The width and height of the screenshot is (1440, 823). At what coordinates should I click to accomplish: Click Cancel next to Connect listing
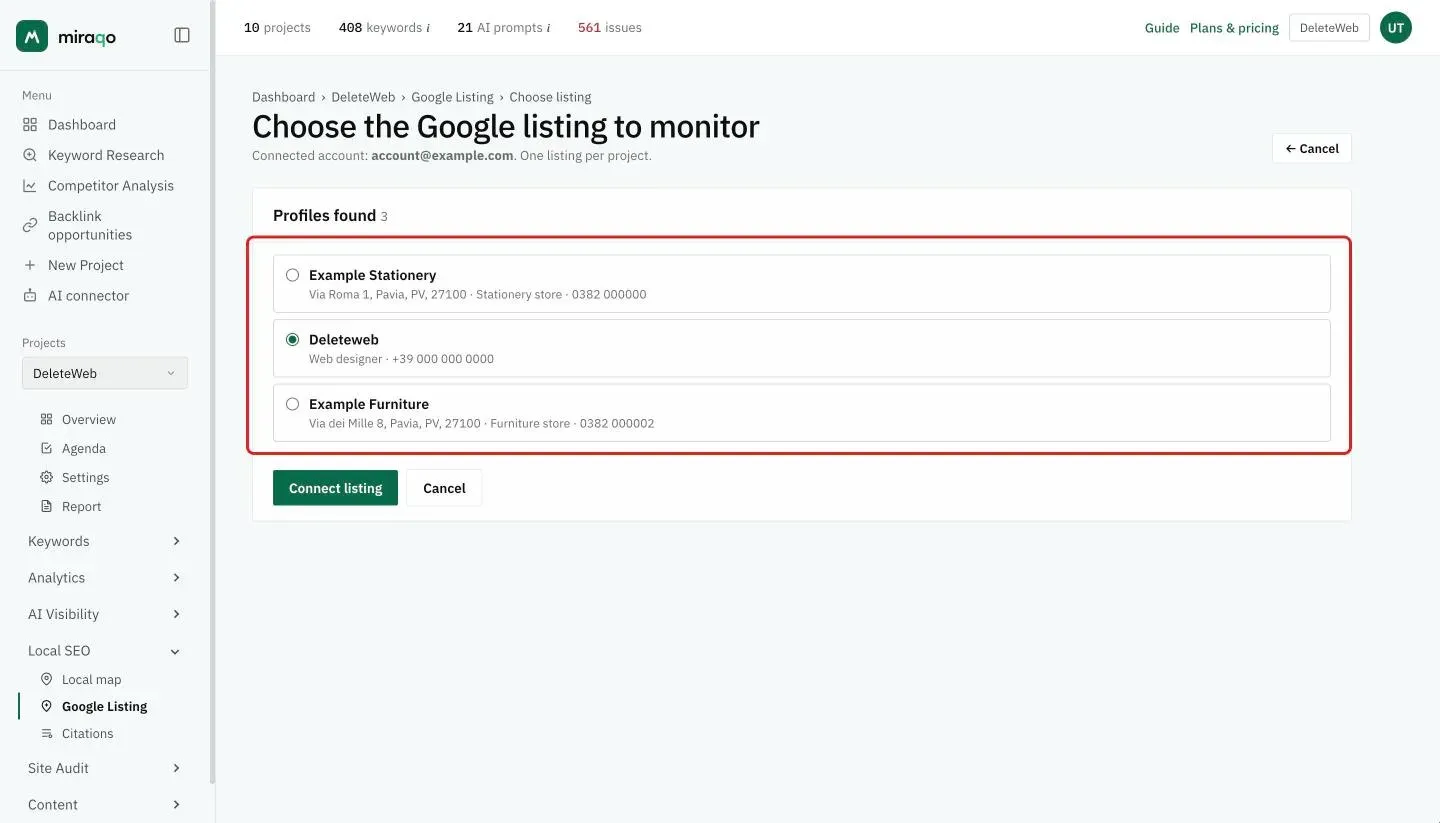444,488
